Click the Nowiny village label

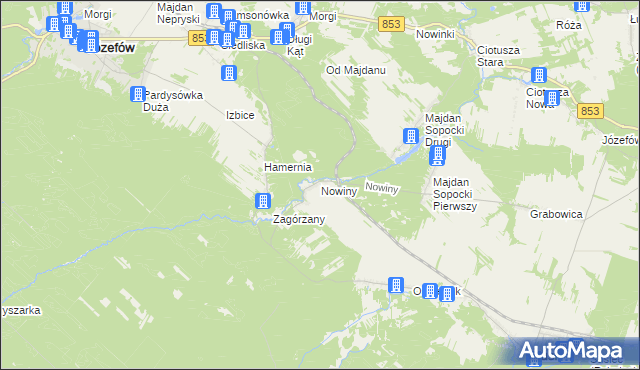(x=339, y=191)
